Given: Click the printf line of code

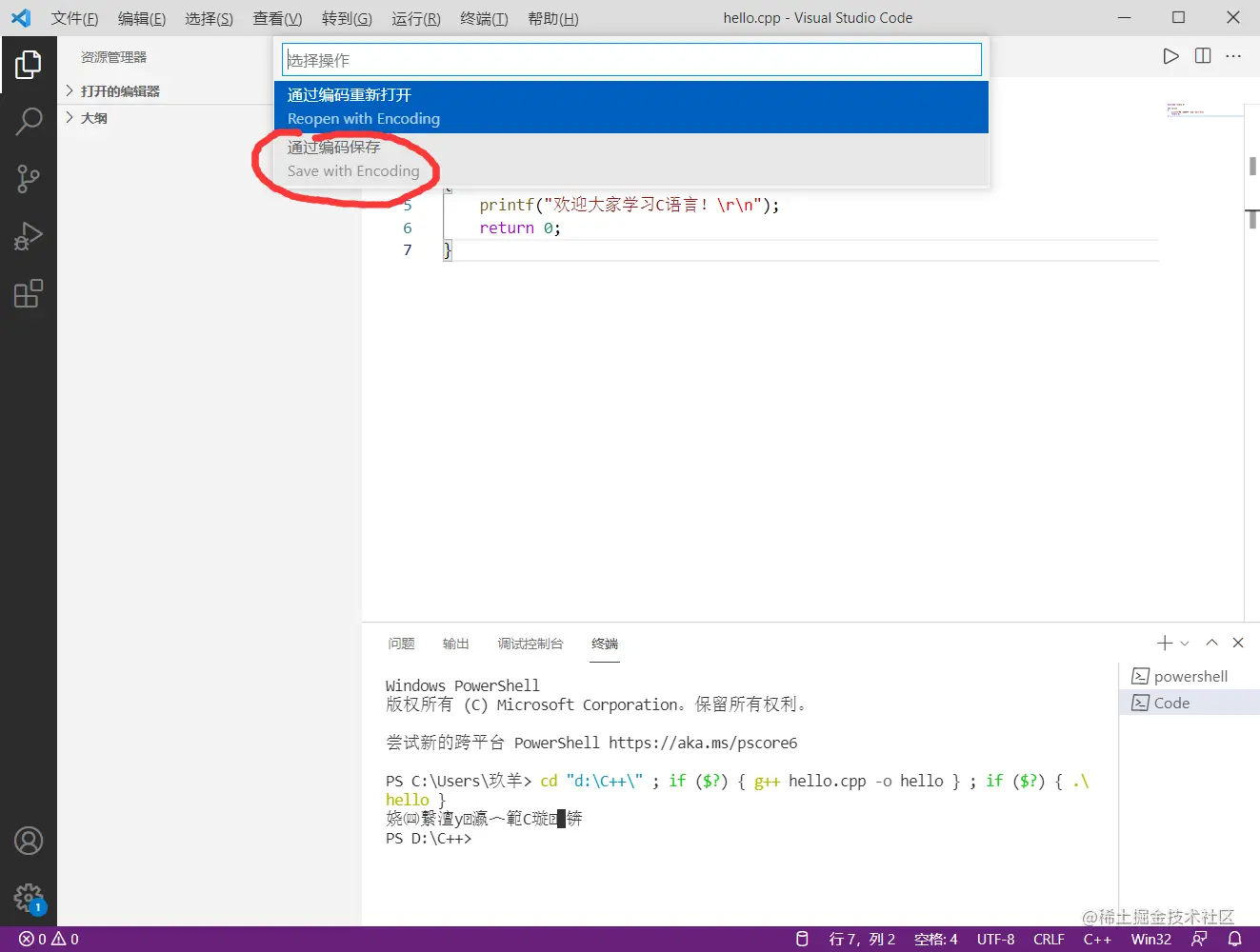Looking at the screenshot, I should point(630,205).
